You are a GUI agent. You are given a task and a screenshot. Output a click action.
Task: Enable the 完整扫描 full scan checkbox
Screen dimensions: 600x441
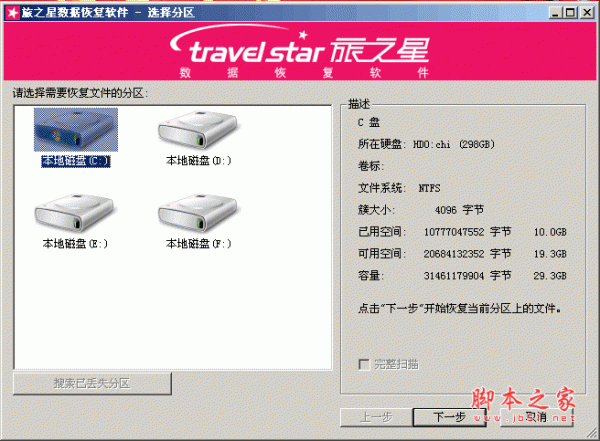tap(364, 364)
